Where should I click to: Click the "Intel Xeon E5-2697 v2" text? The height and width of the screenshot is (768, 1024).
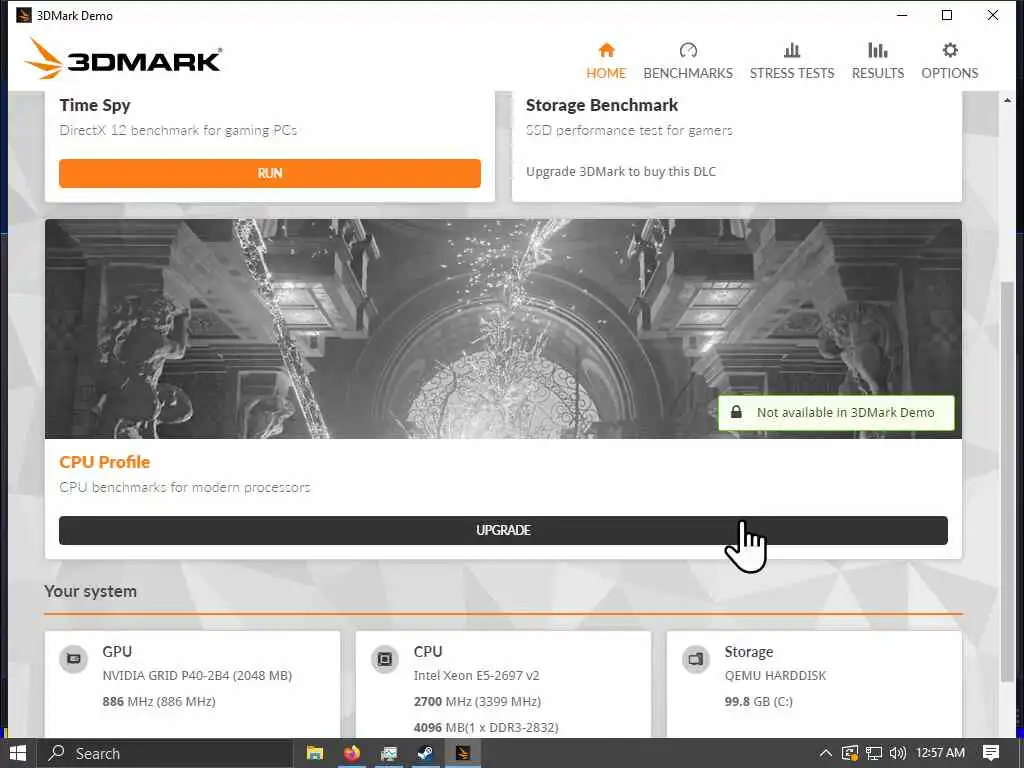(476, 676)
